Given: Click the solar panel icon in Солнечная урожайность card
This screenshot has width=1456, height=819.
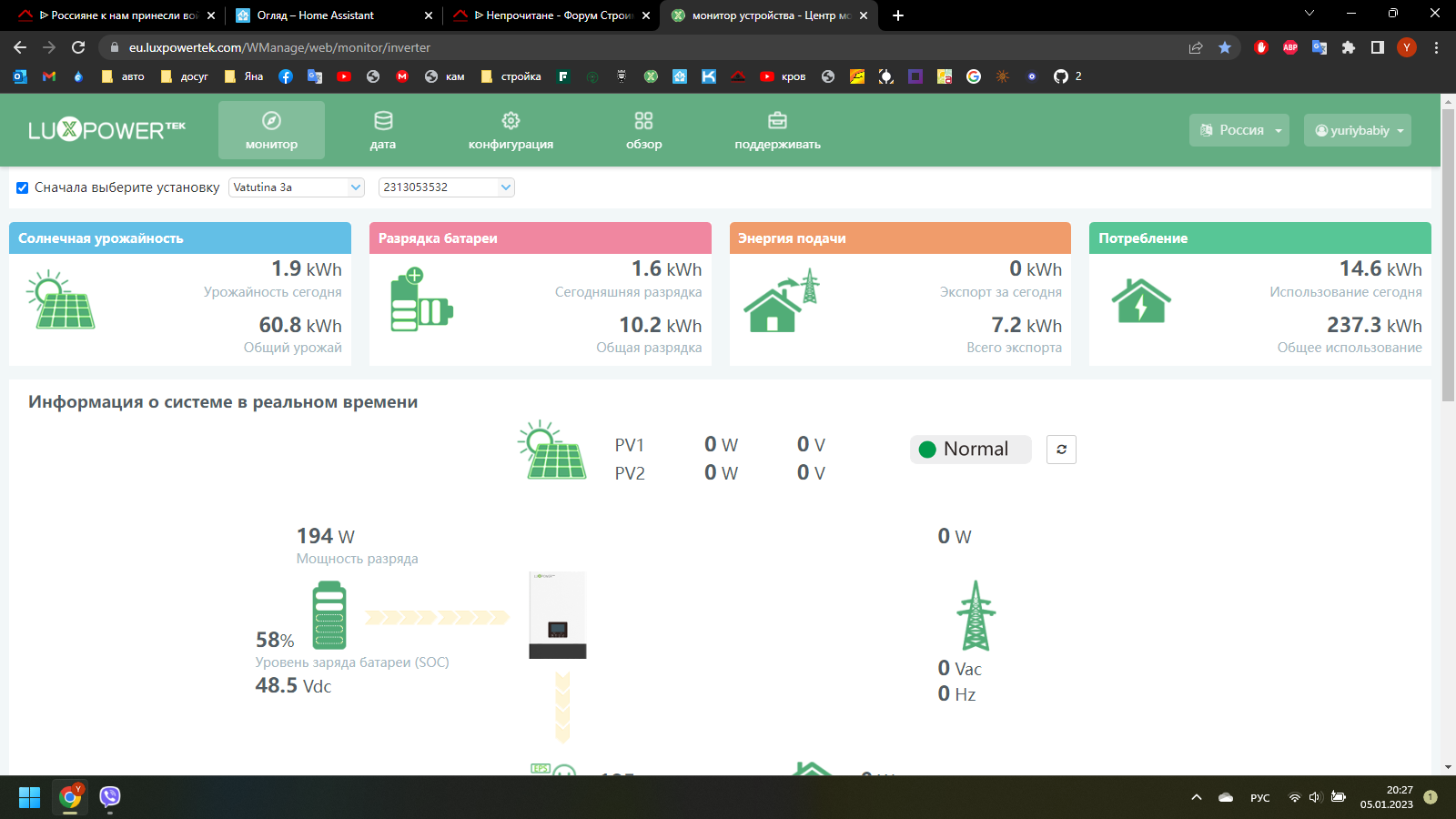Looking at the screenshot, I should [x=61, y=299].
